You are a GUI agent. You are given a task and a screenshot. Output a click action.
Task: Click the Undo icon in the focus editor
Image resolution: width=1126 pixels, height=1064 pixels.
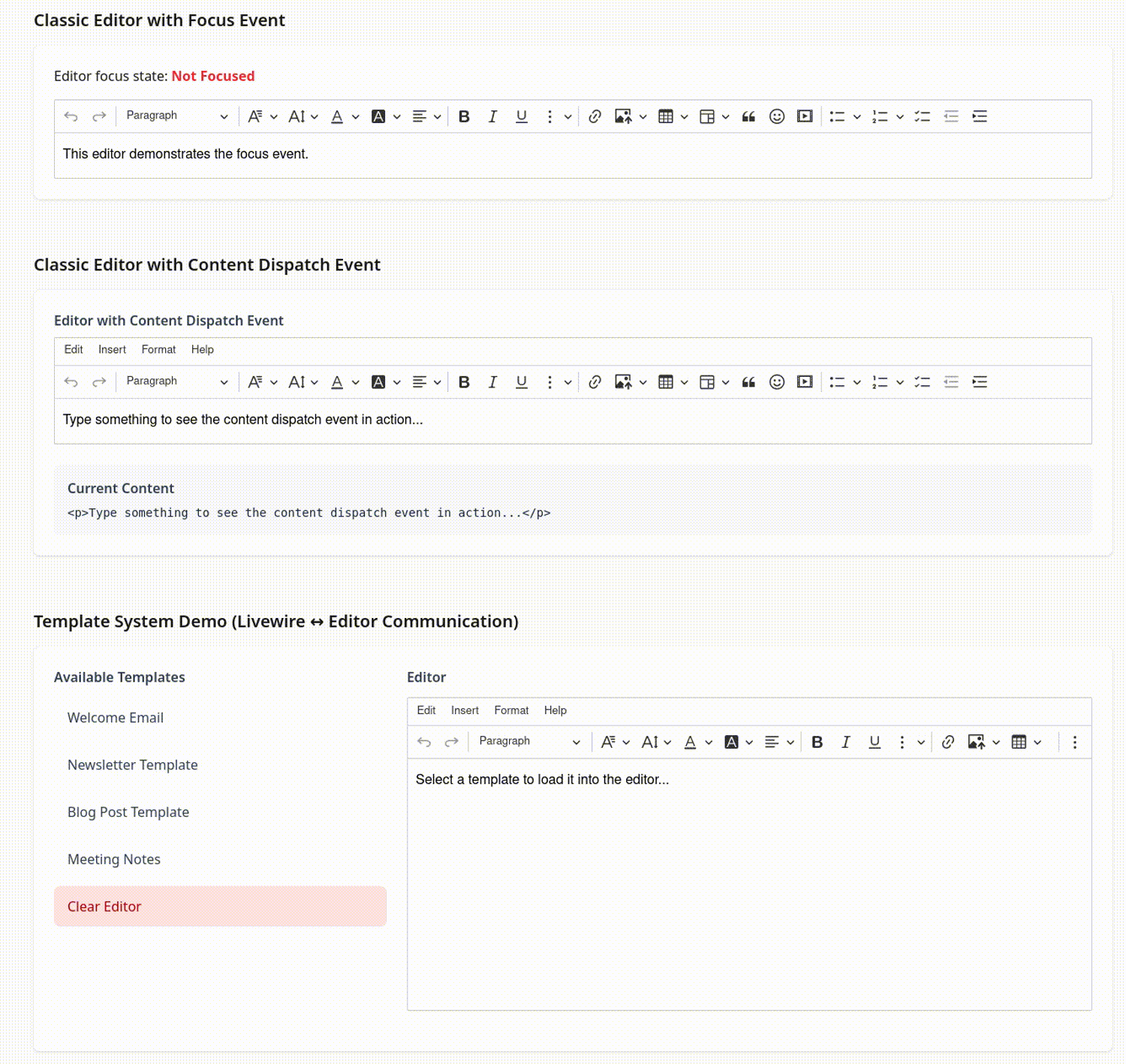coord(71,116)
